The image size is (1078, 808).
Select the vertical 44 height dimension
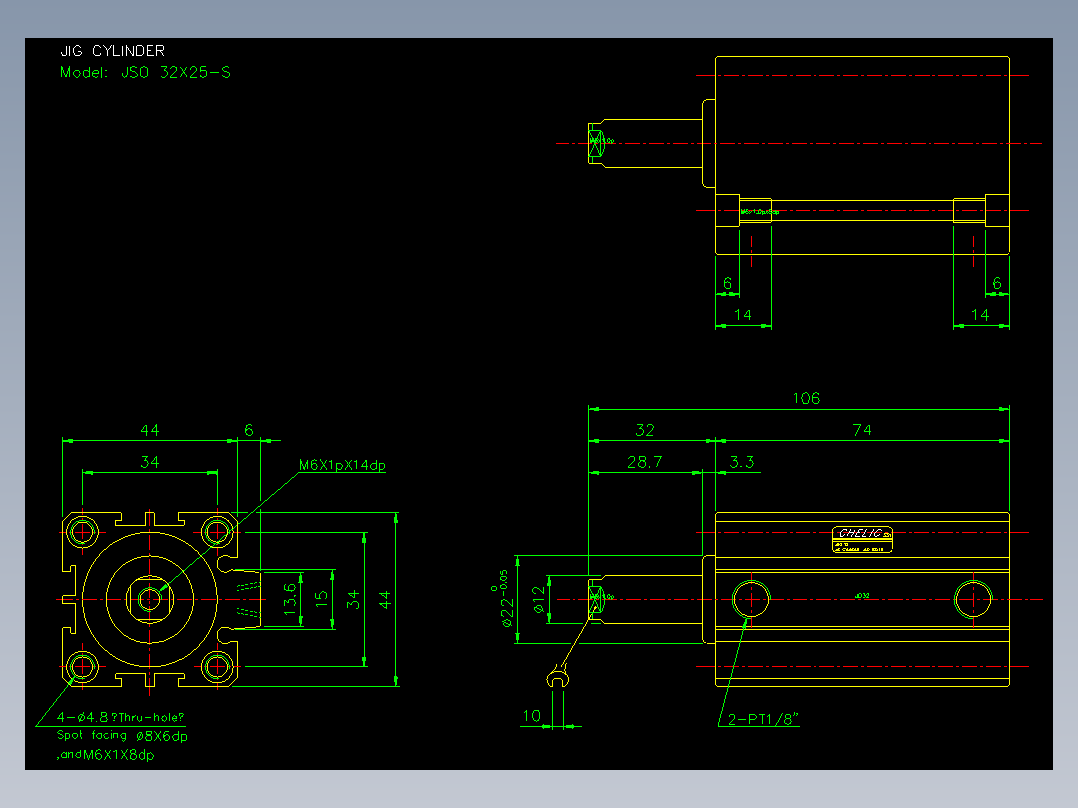click(385, 600)
